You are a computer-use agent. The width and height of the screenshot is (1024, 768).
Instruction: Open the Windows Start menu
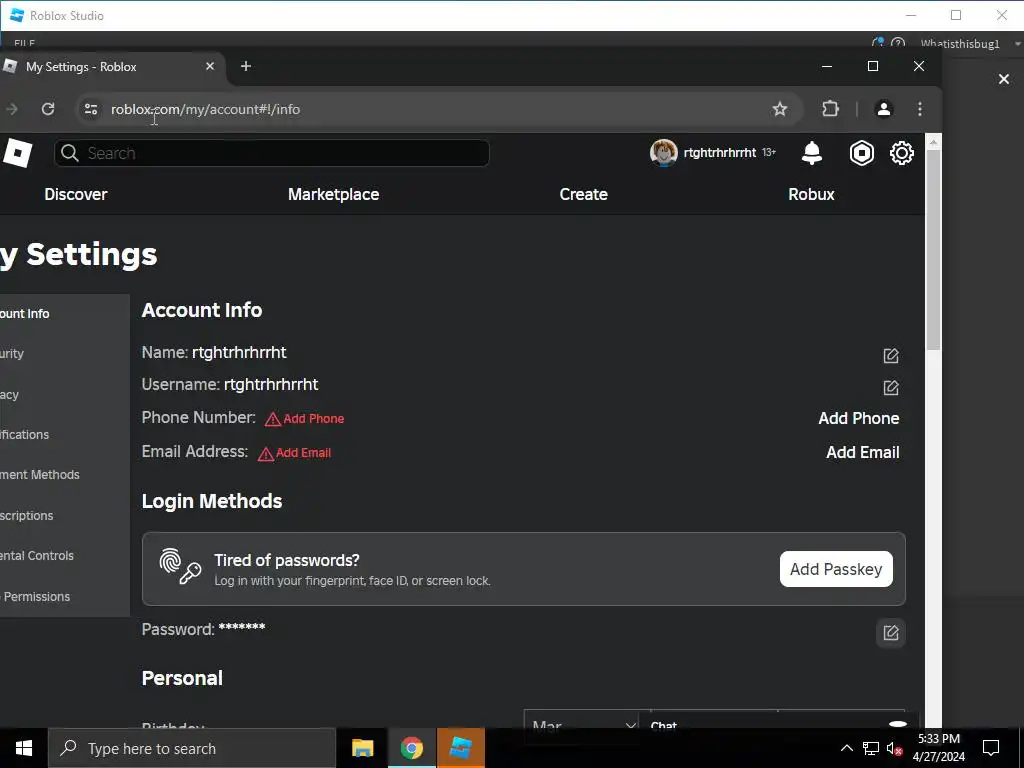(x=24, y=748)
